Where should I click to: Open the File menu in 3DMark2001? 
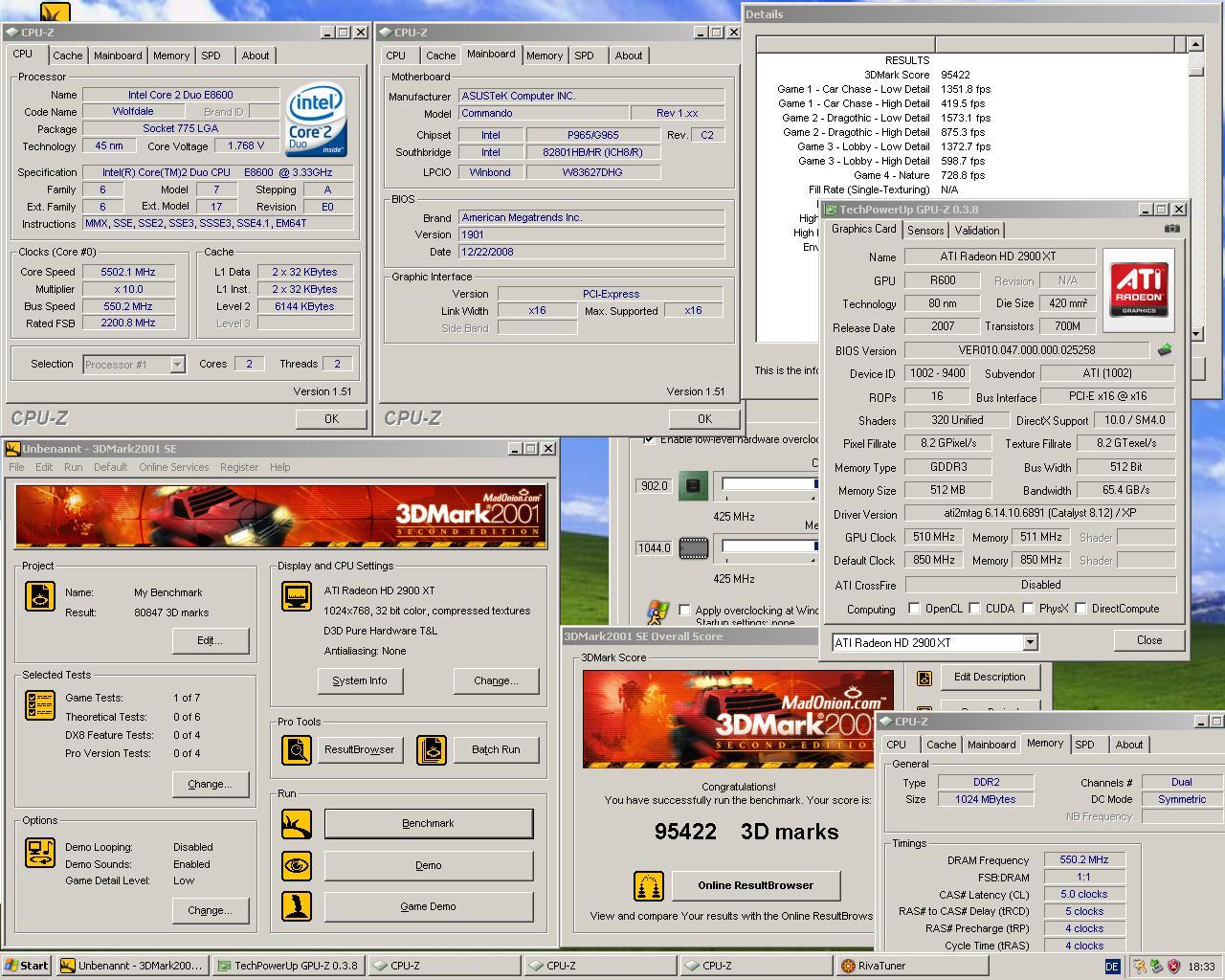point(16,467)
